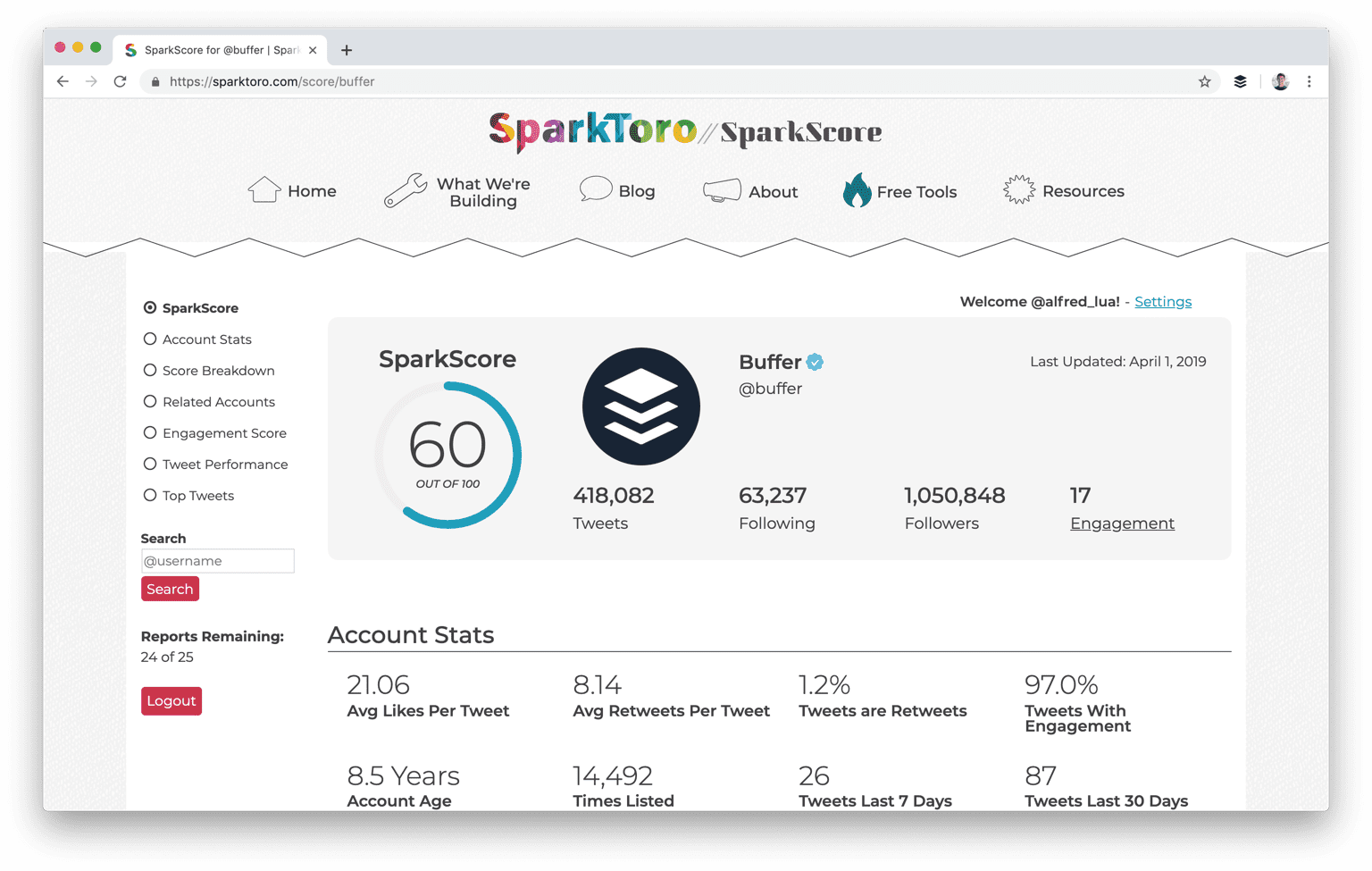Viewport: 1372px width, 871px height.
Task: Select the Account Stats radio option
Action: 150,339
